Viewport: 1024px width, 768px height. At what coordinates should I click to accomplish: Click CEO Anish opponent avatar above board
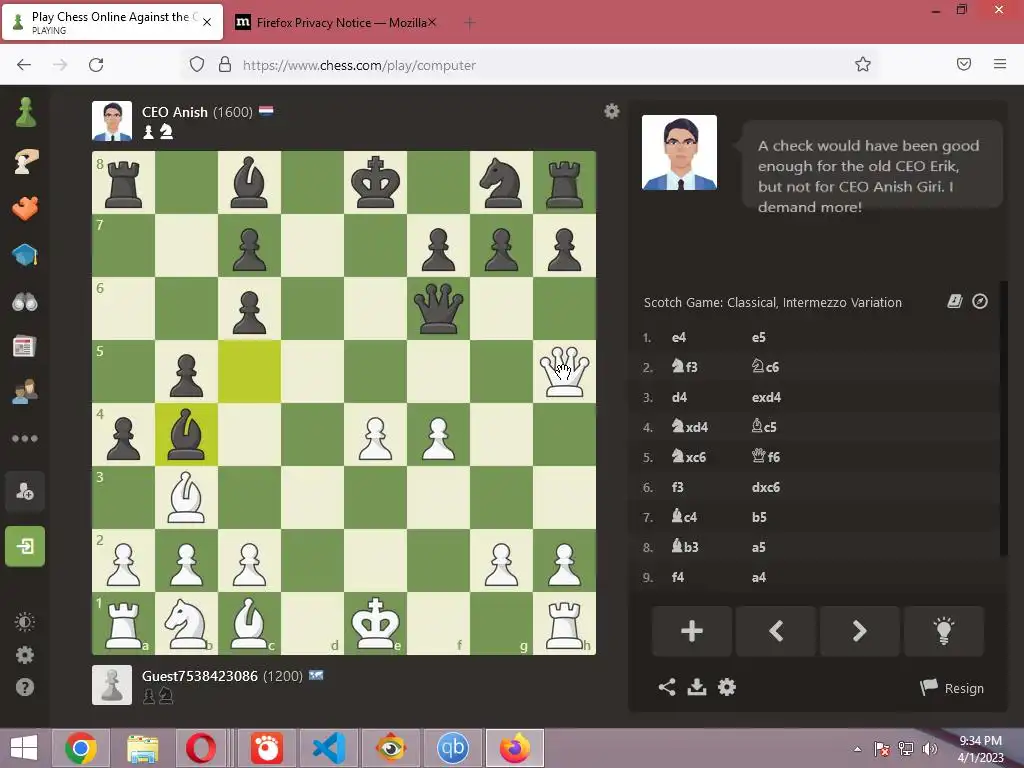click(x=112, y=121)
